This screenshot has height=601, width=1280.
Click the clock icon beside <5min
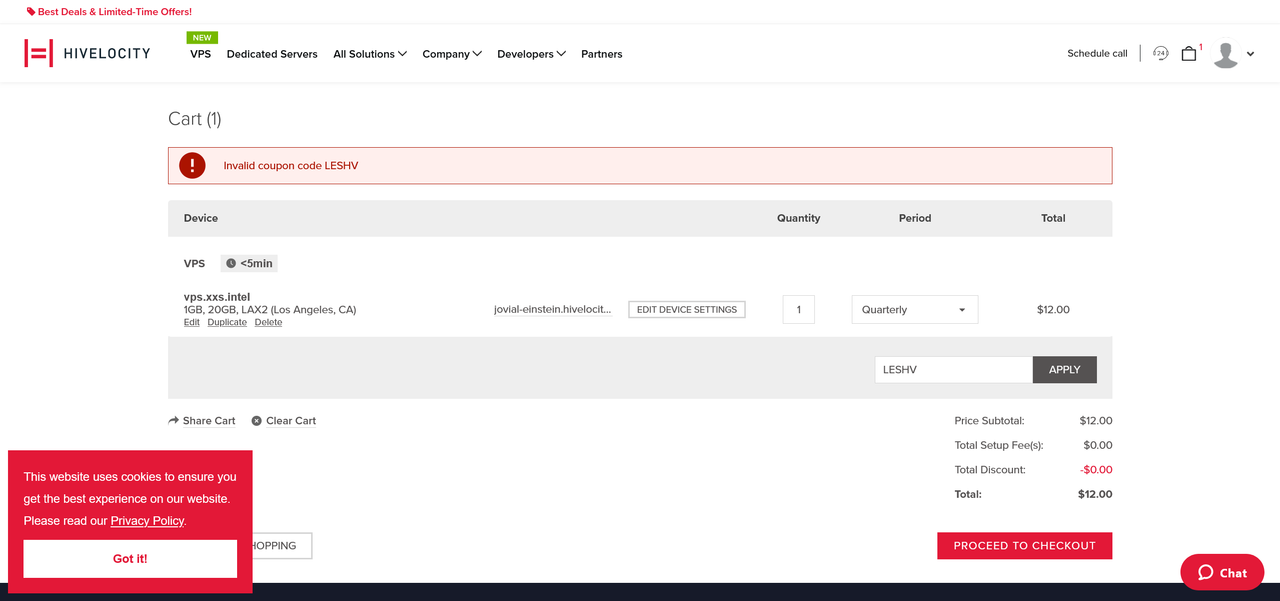pyautogui.click(x=231, y=264)
